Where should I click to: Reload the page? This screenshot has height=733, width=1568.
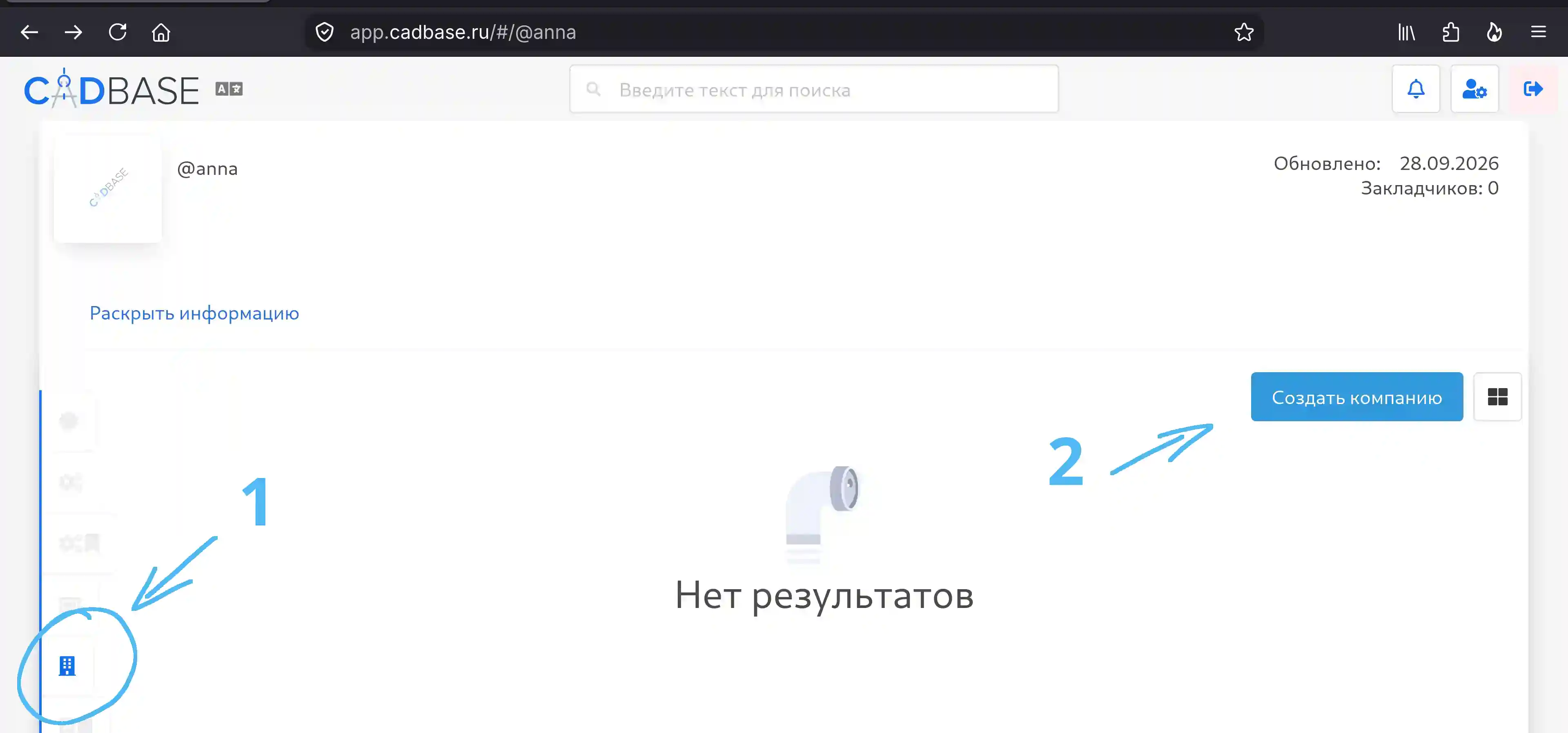(118, 32)
